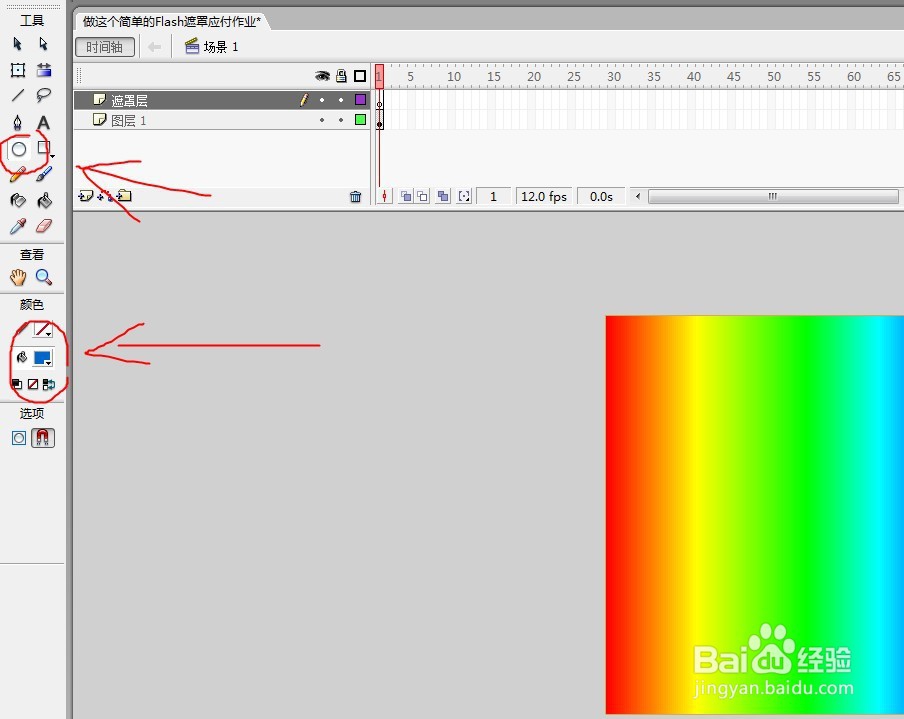The width and height of the screenshot is (904, 719).
Task: Lock all layers via padlock header icon
Action: pyautogui.click(x=341, y=76)
